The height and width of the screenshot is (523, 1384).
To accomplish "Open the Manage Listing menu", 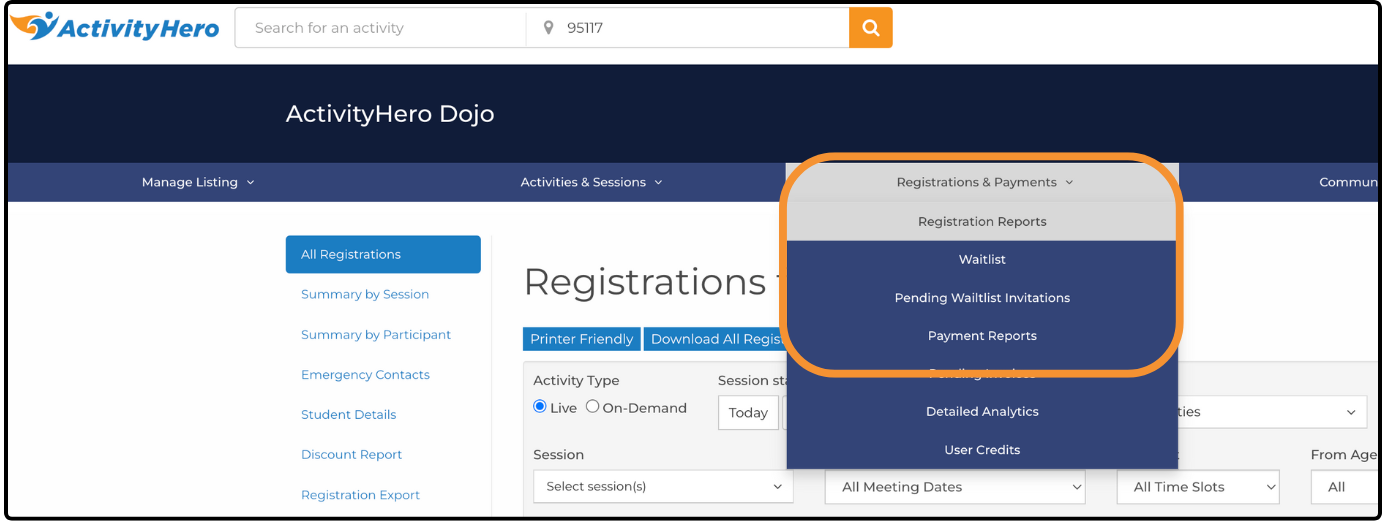I will 198,182.
